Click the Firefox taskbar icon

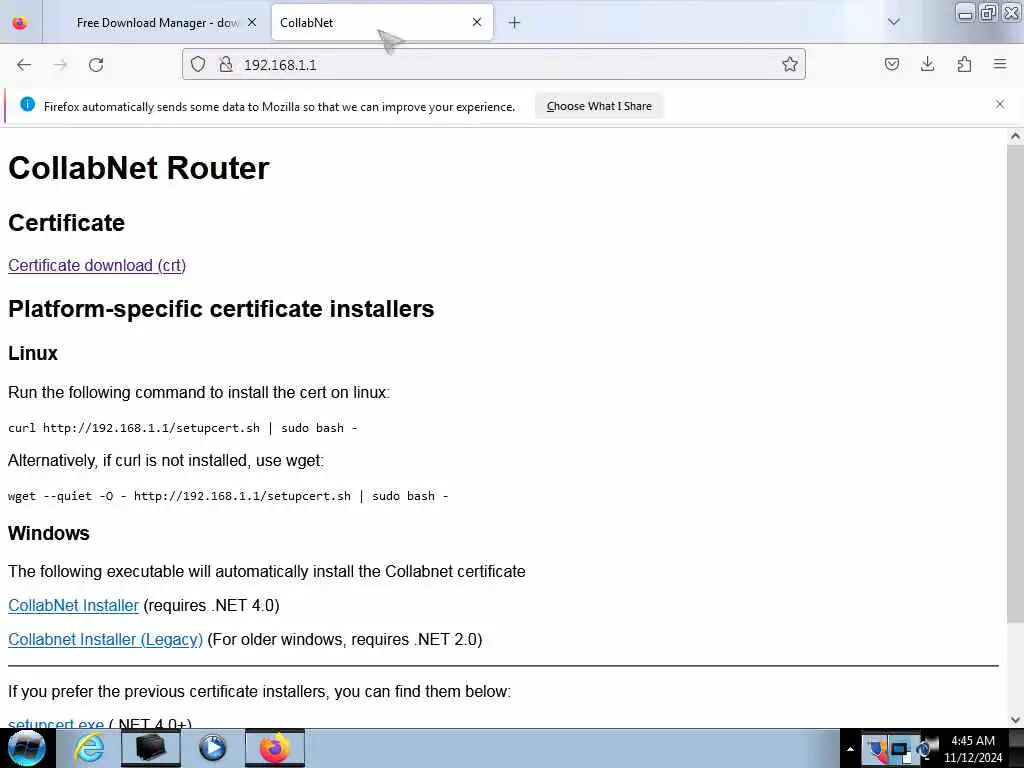275,748
